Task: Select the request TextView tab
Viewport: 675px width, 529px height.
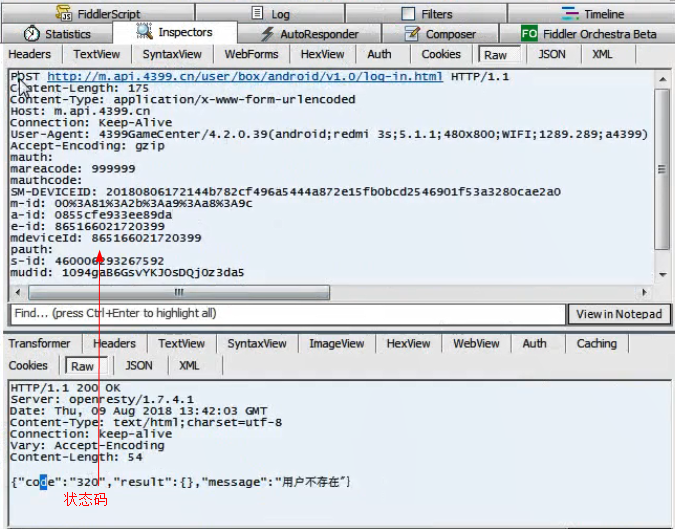Action: click(96, 54)
